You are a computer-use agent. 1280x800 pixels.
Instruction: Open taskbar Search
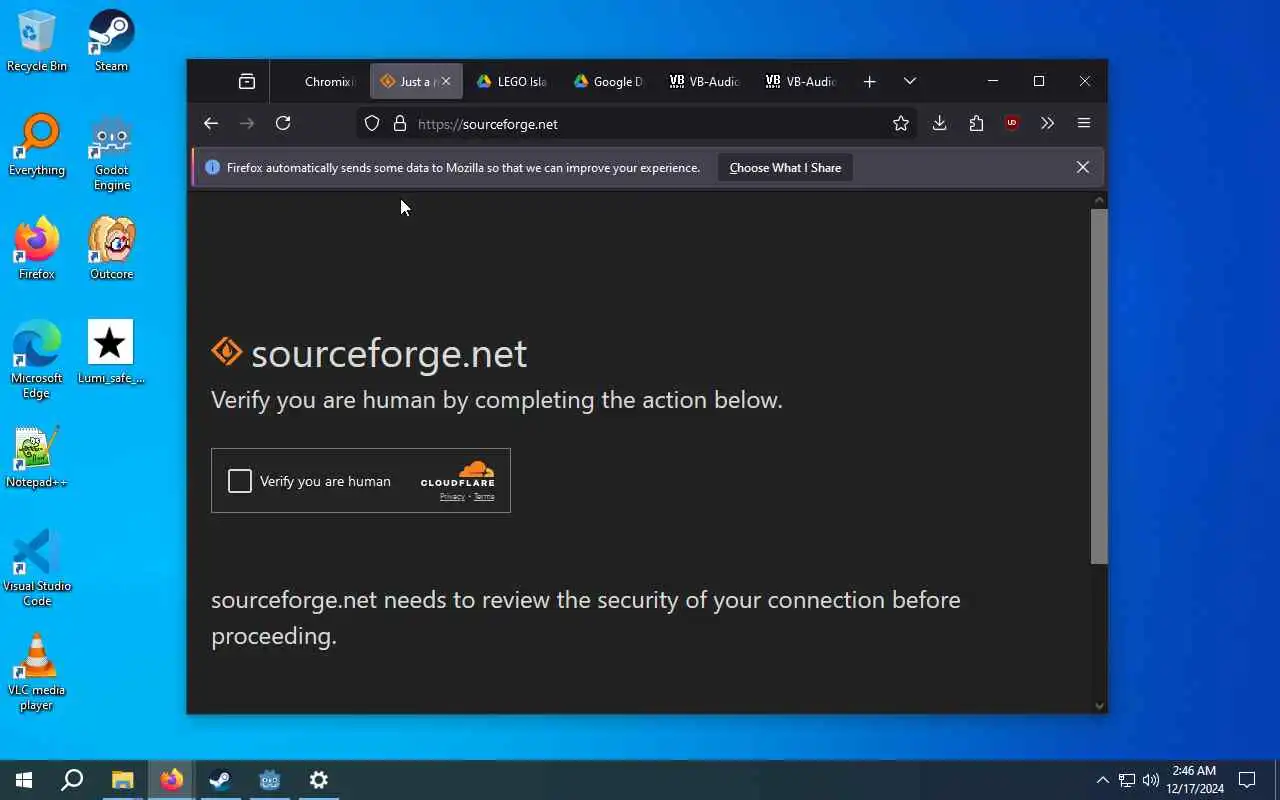[x=72, y=780]
